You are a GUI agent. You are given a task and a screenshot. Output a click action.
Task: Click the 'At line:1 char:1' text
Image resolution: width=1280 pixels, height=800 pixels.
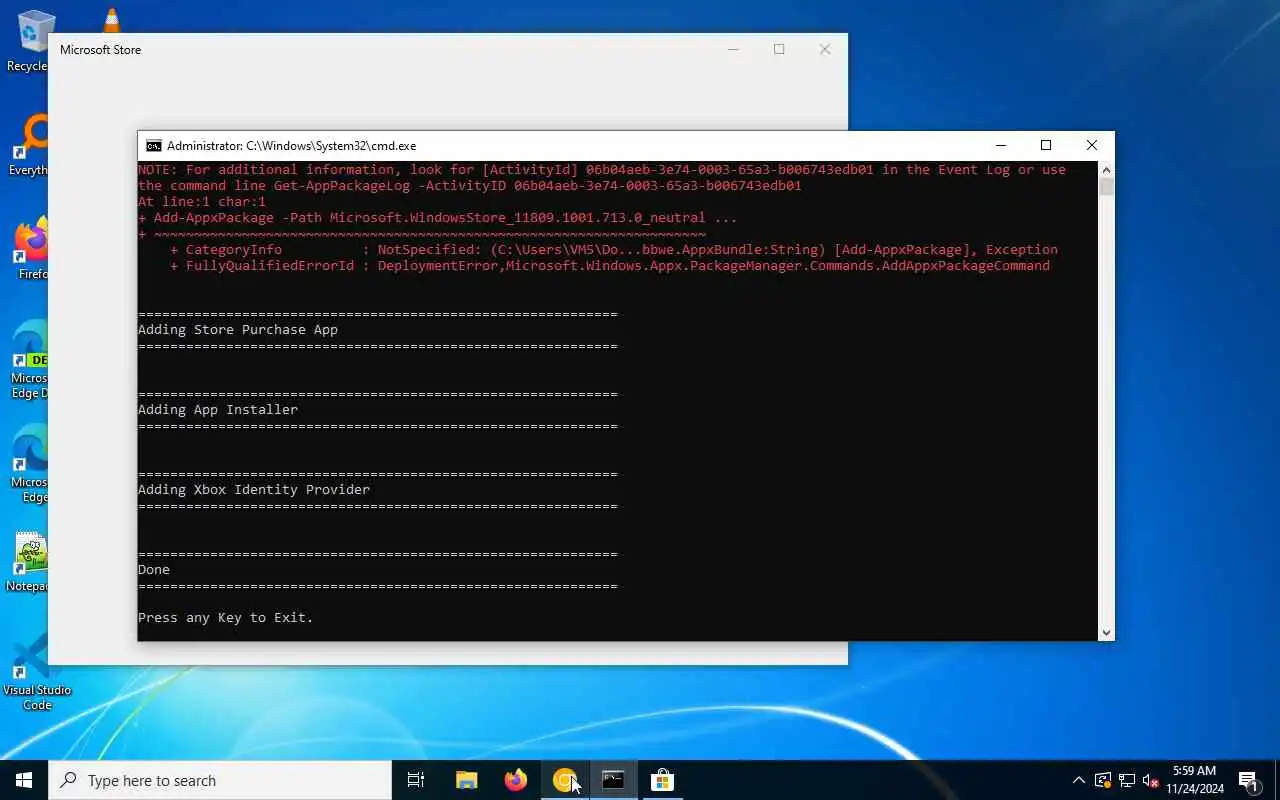tap(202, 202)
